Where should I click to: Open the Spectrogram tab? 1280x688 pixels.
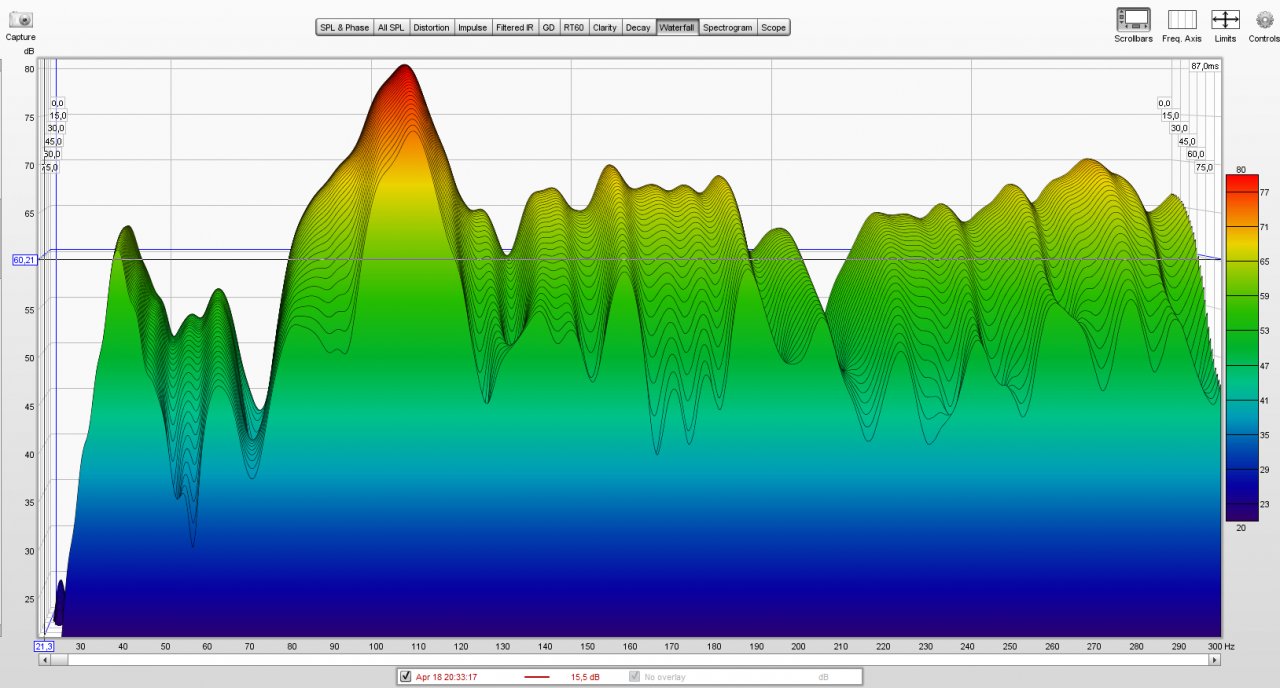coord(727,28)
